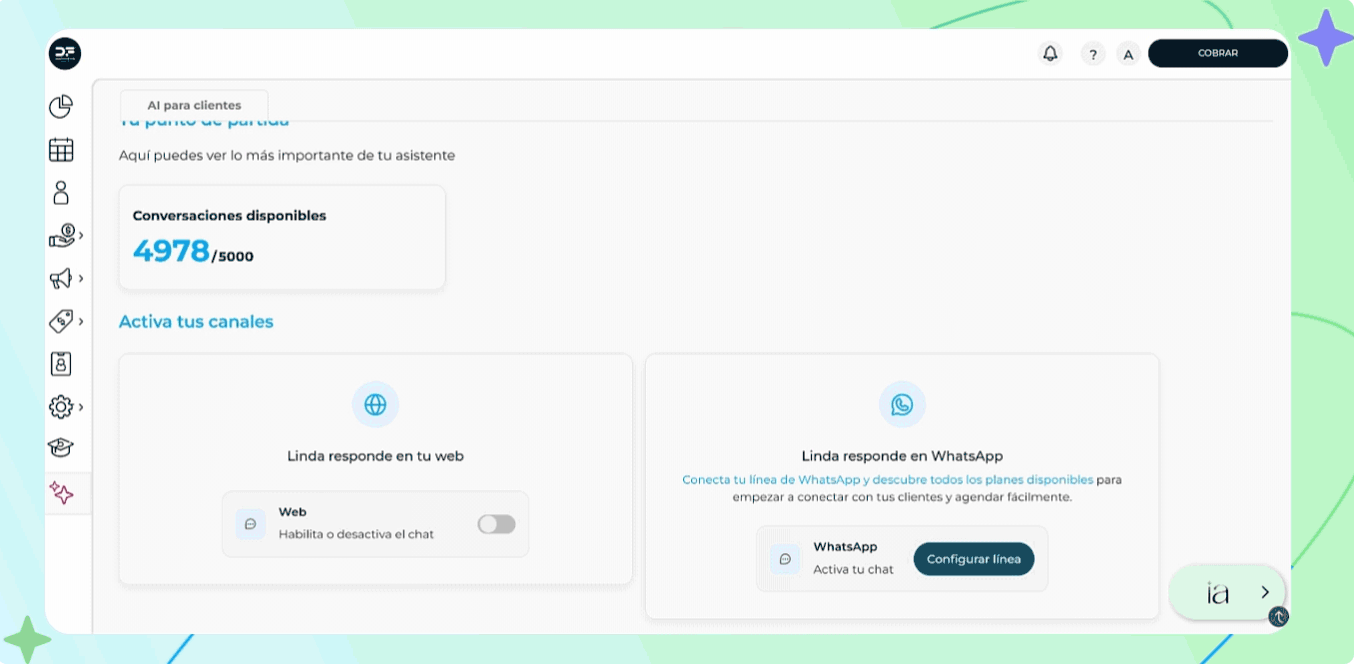Enable the Web chat toggle
The height and width of the screenshot is (664, 1355).
tap(496, 524)
